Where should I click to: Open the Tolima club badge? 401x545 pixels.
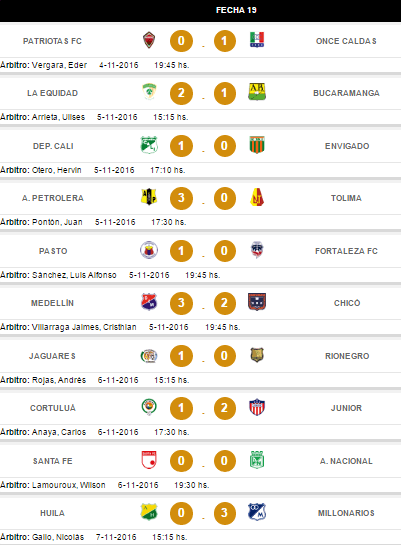coord(257,197)
